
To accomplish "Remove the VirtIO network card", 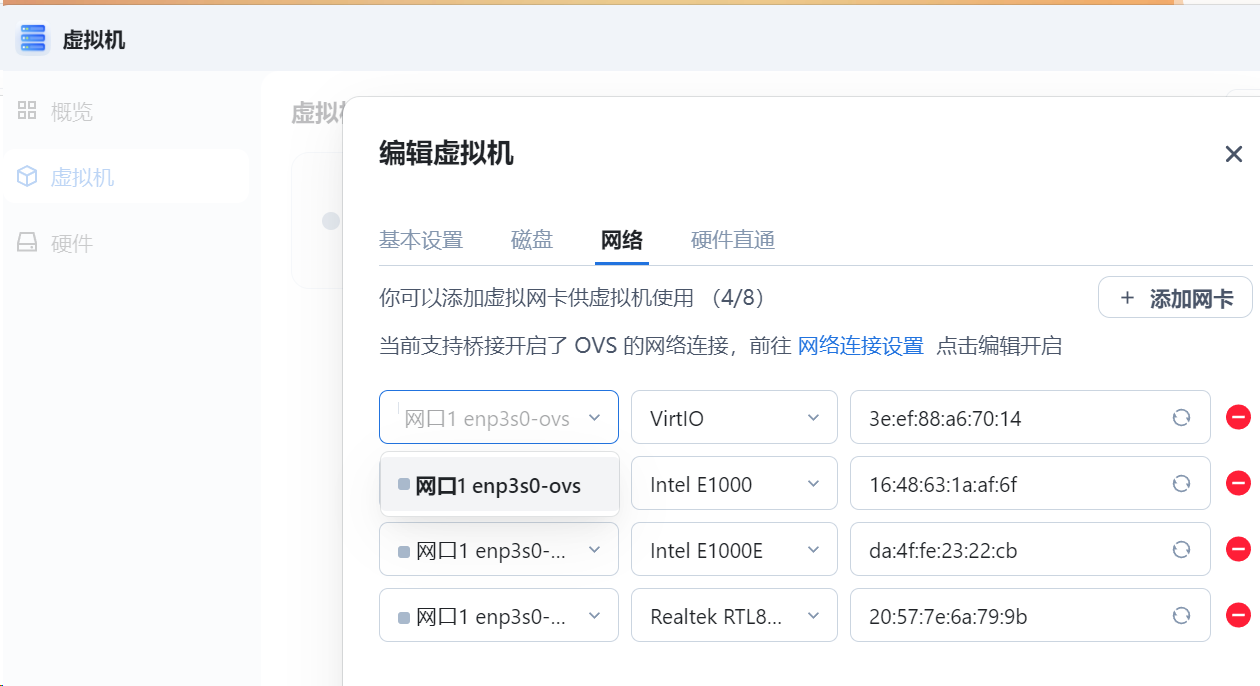I will (x=1238, y=418).
